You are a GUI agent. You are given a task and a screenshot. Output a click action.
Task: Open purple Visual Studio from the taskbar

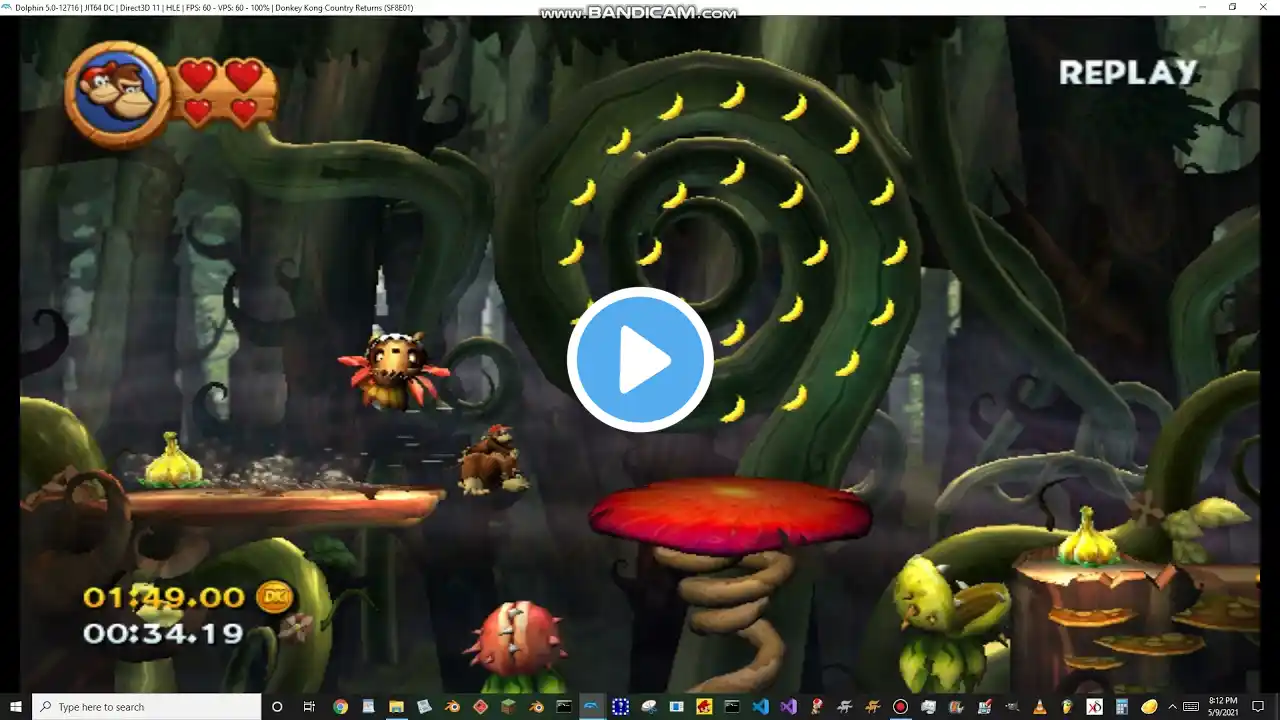pos(788,707)
